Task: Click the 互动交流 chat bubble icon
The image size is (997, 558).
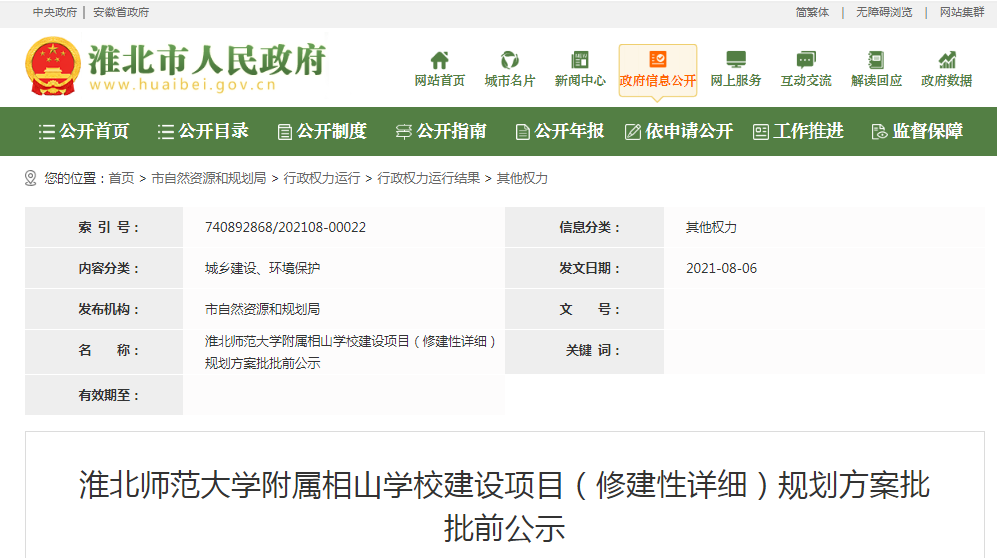Action: pyautogui.click(x=806, y=60)
